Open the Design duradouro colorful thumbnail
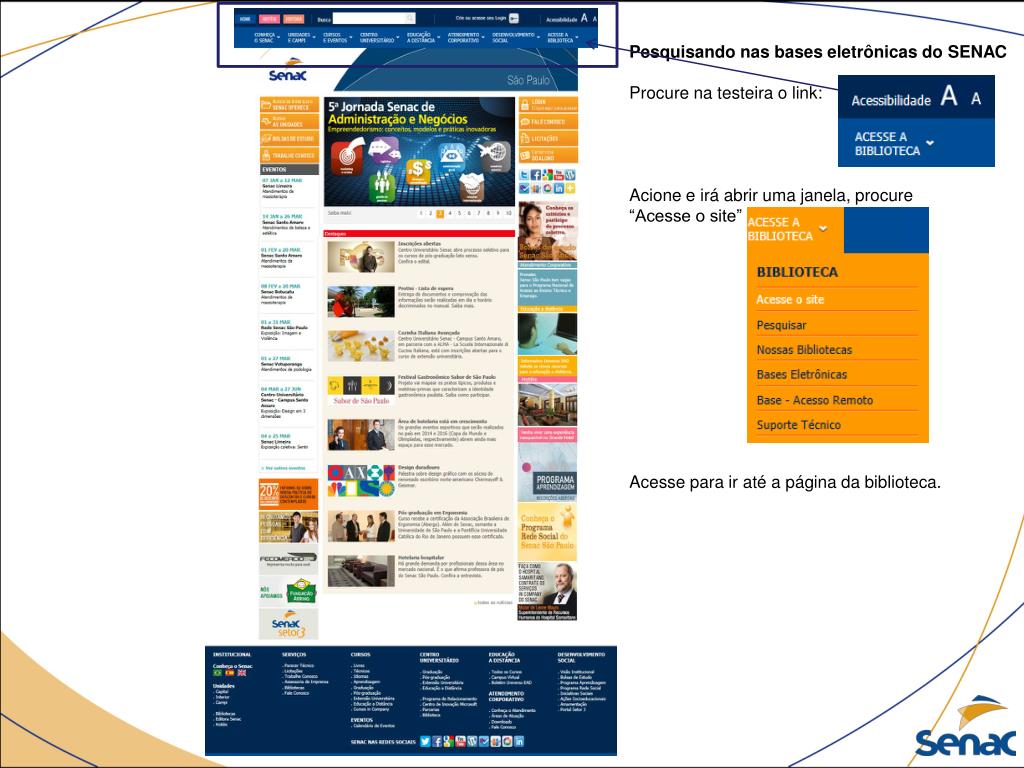Viewport: 1024px width, 768px height. tap(361, 481)
